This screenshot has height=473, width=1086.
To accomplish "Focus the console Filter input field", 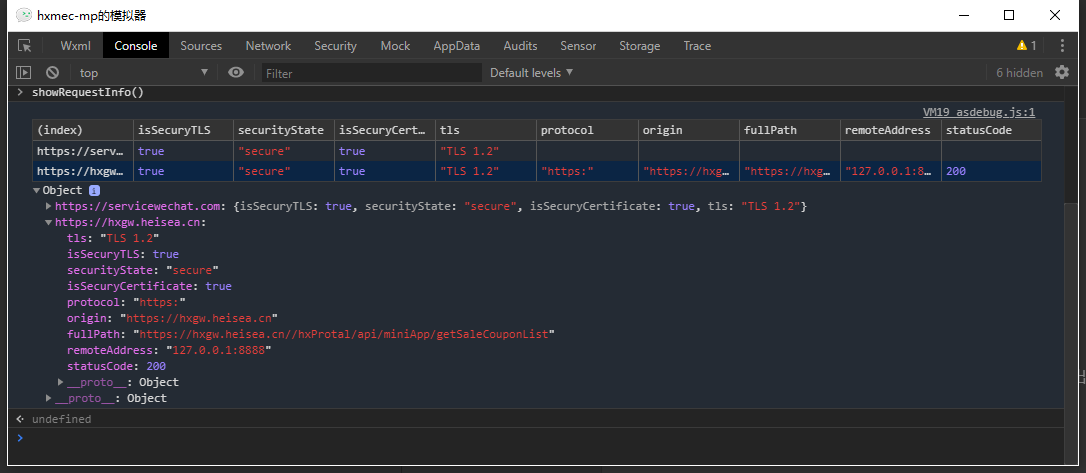I will (371, 73).
